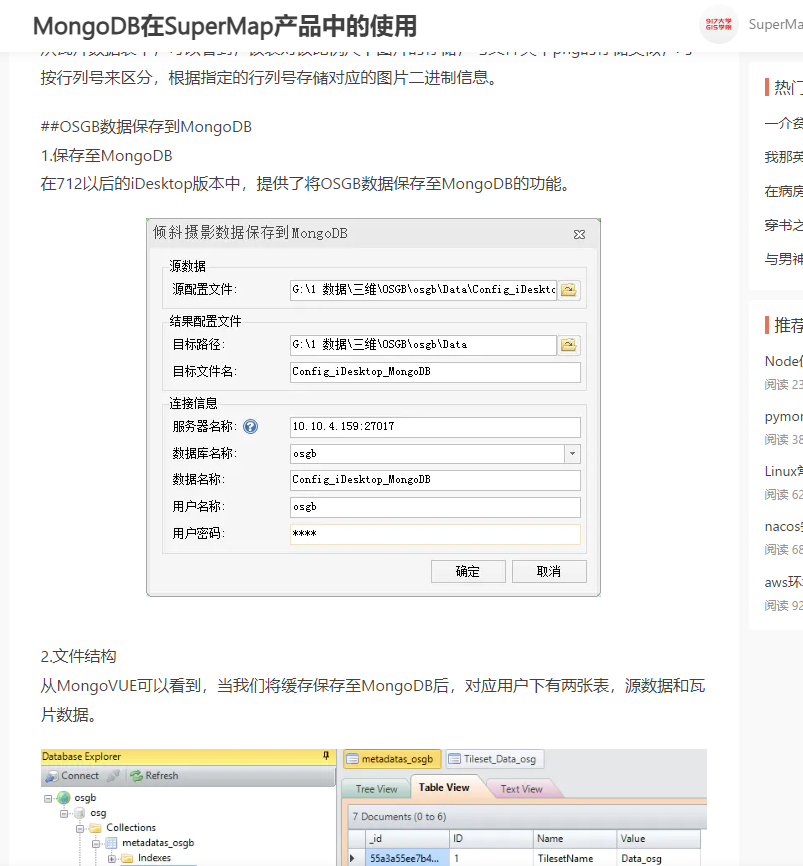Select the TilesetName cell
The width and height of the screenshot is (803, 866).
[x=574, y=858]
